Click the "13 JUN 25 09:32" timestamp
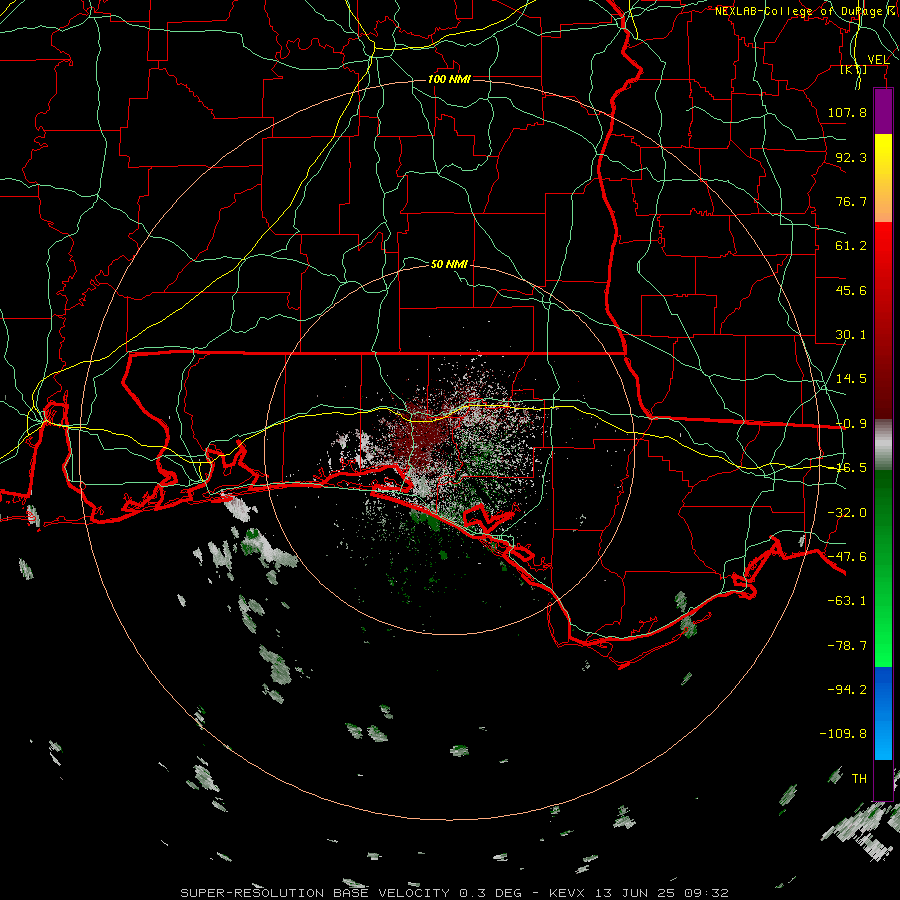 (661, 893)
